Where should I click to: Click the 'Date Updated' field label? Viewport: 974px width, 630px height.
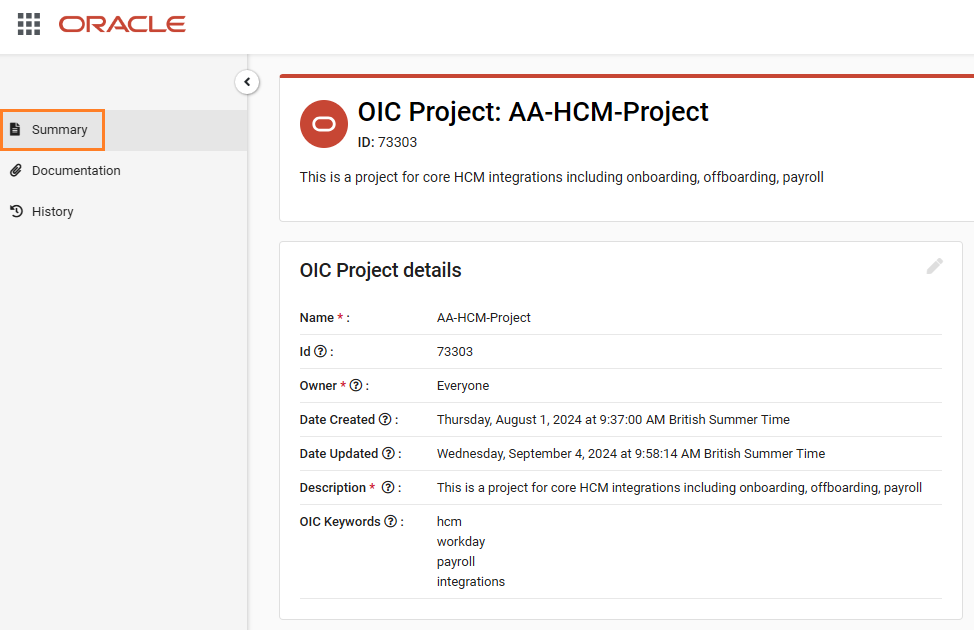pyautogui.click(x=339, y=454)
